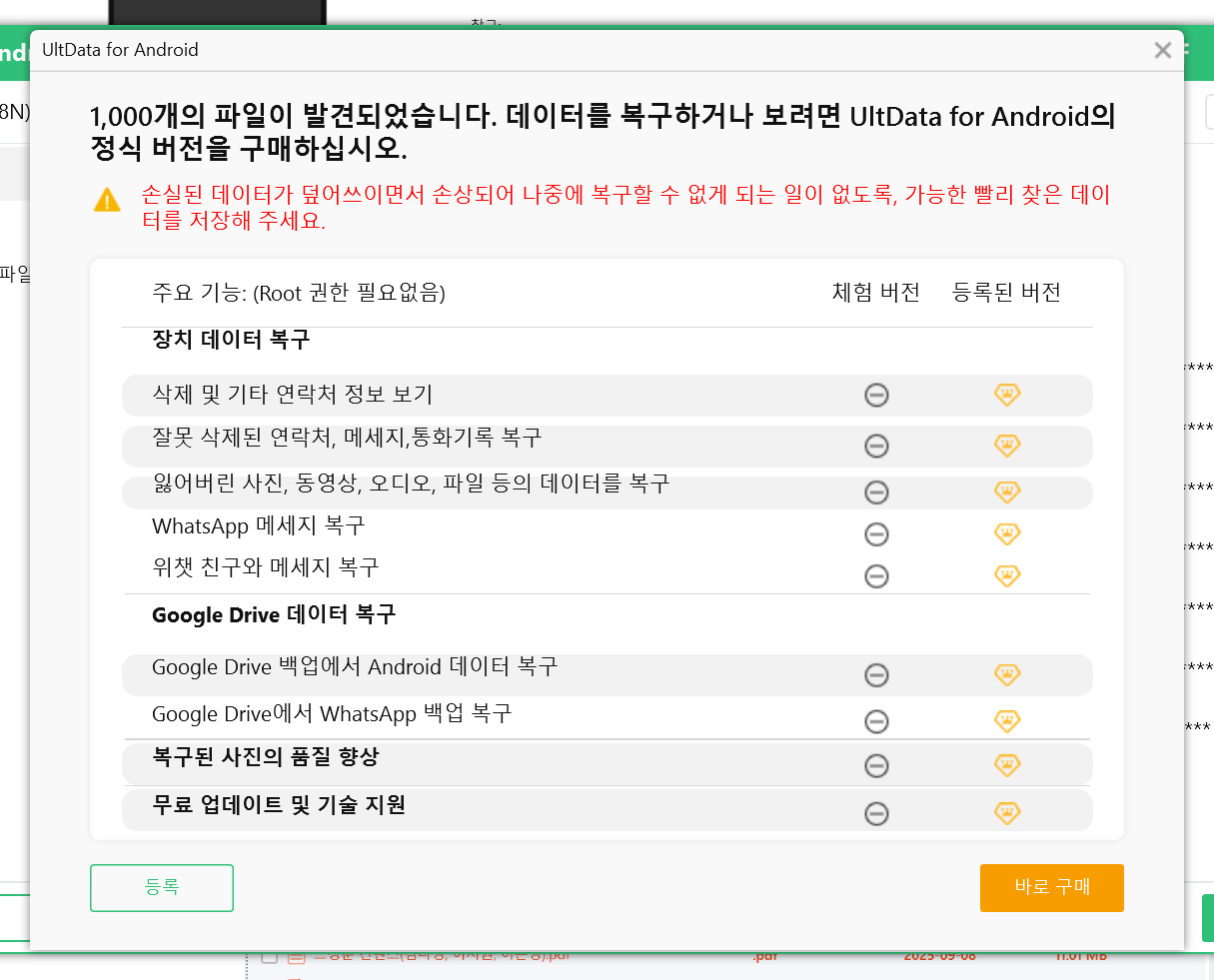Click premium diamond icon for Google Drive에서 WhatsApp 백업 복구
Viewport: 1214px width, 980px height.
click(1007, 720)
